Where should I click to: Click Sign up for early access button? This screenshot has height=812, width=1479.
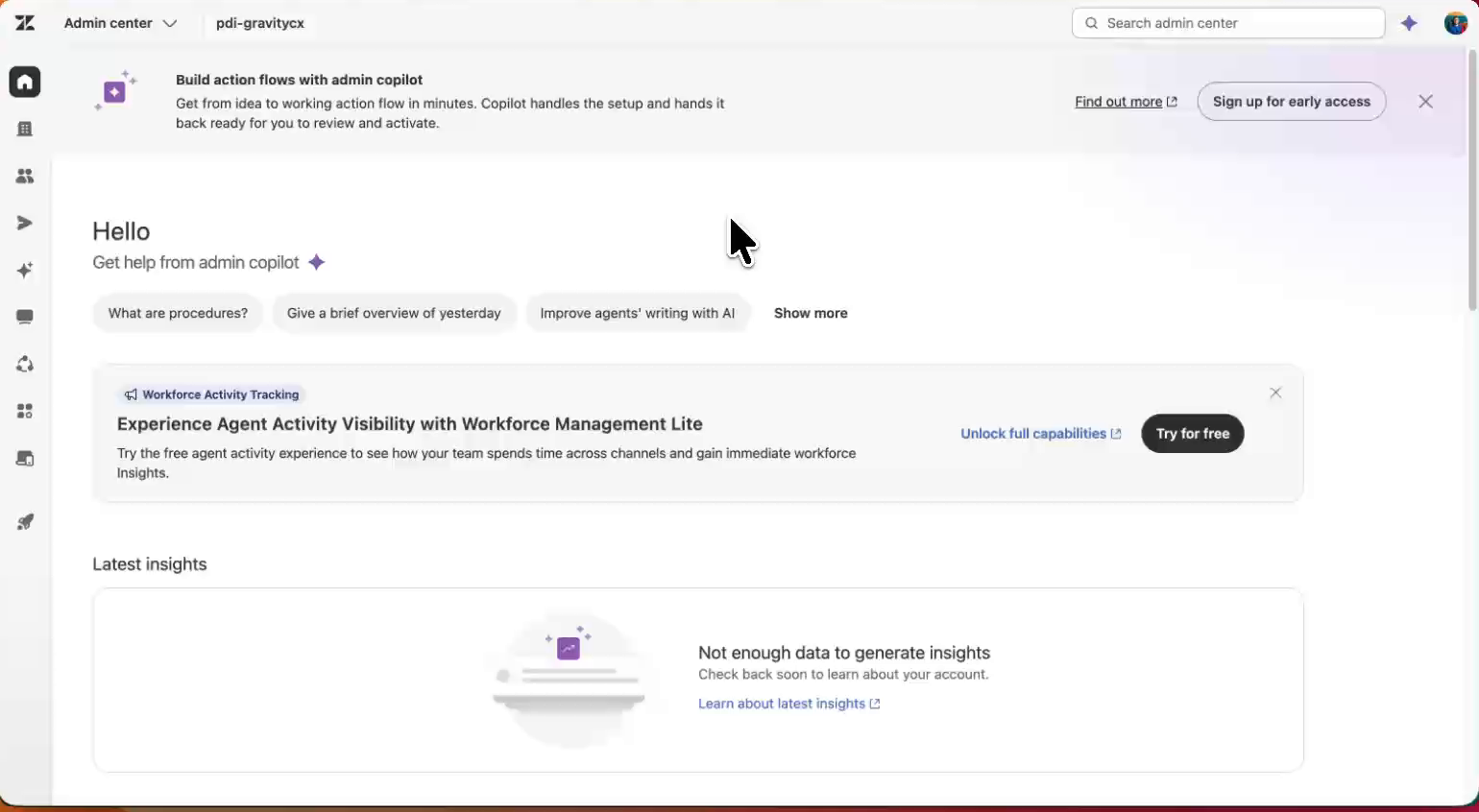(1291, 102)
